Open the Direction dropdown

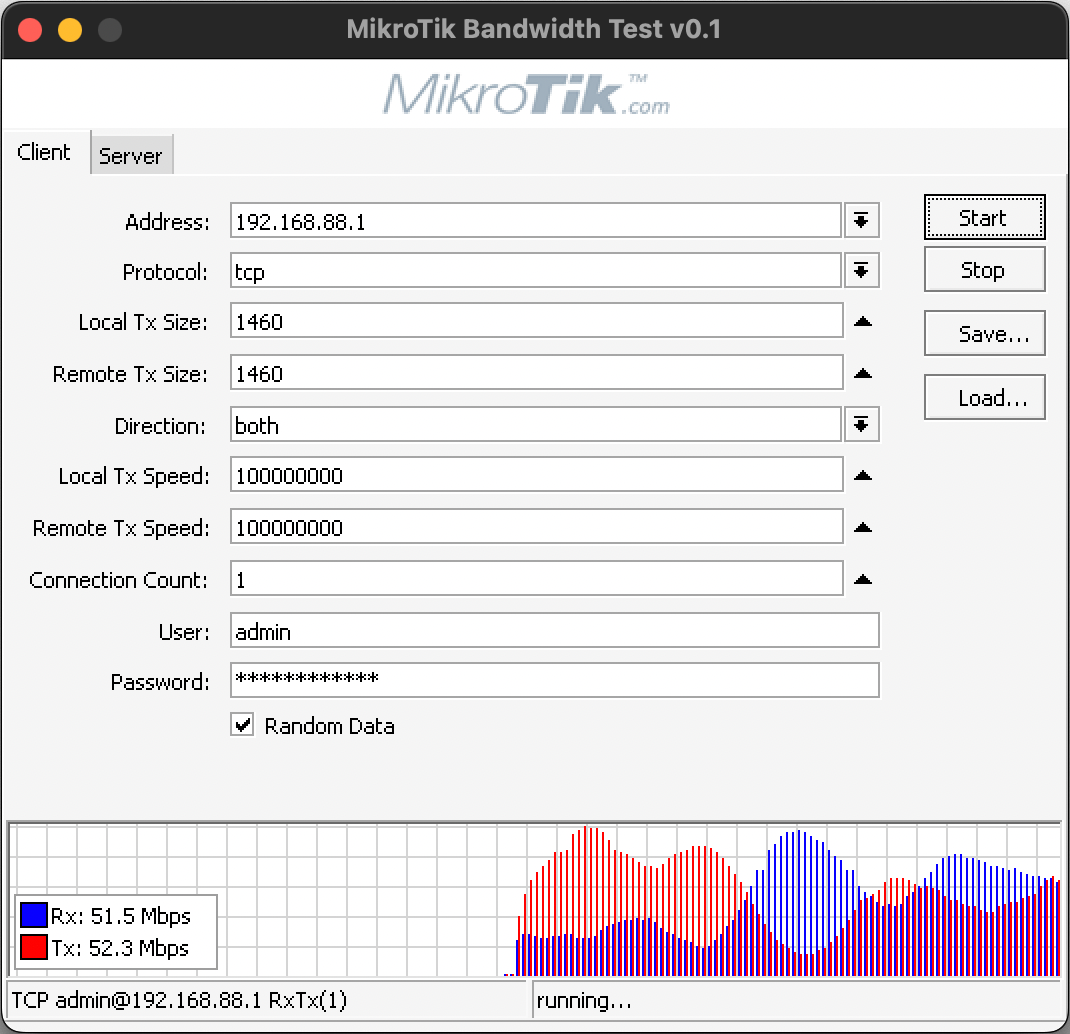(x=861, y=424)
